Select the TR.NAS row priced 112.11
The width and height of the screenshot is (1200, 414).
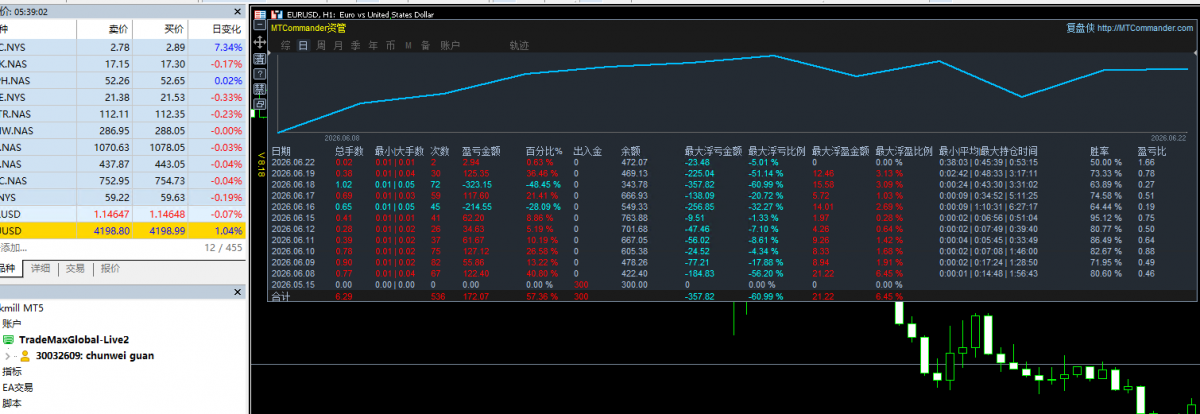click(x=122, y=113)
